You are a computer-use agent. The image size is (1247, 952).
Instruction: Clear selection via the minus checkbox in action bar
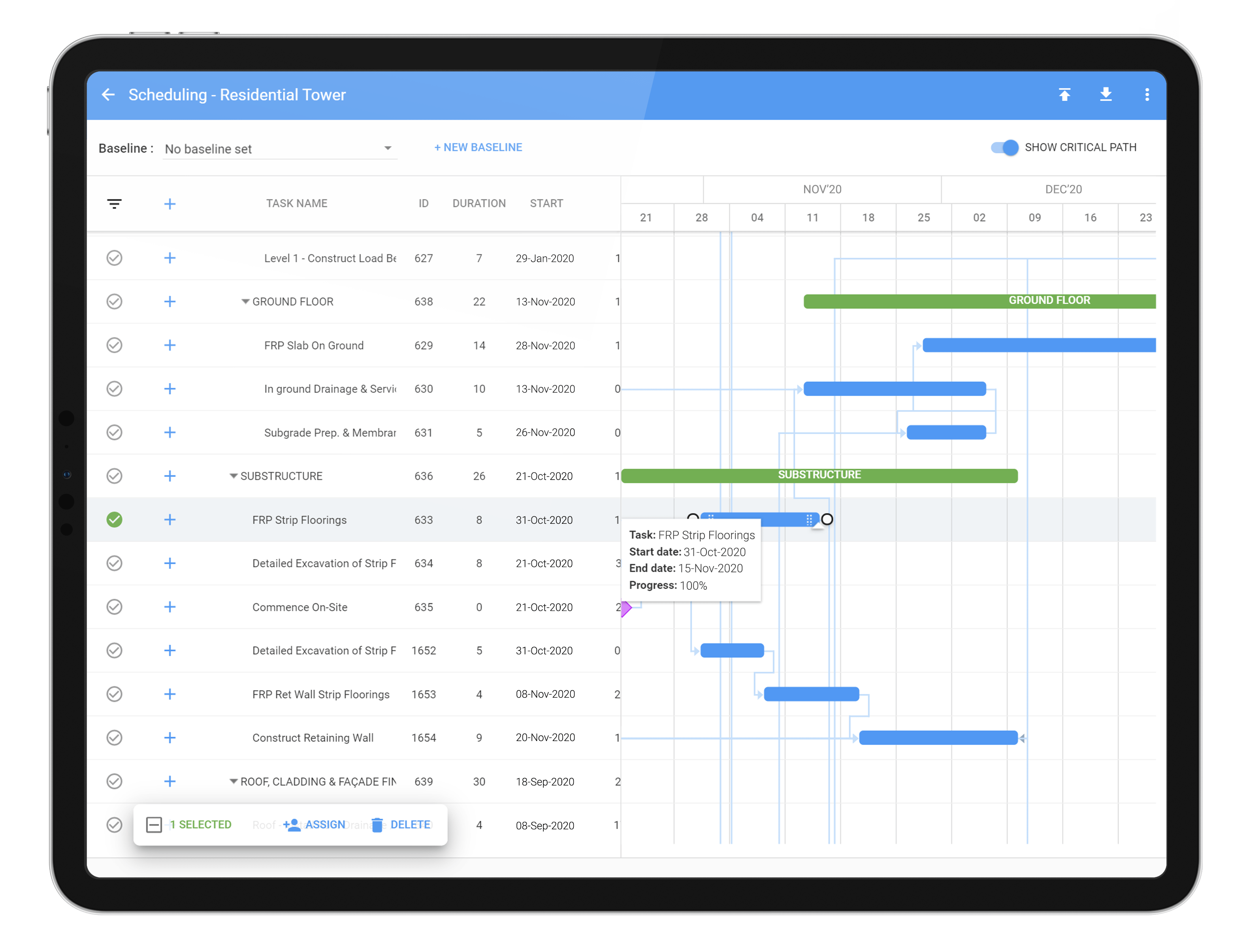coord(154,826)
